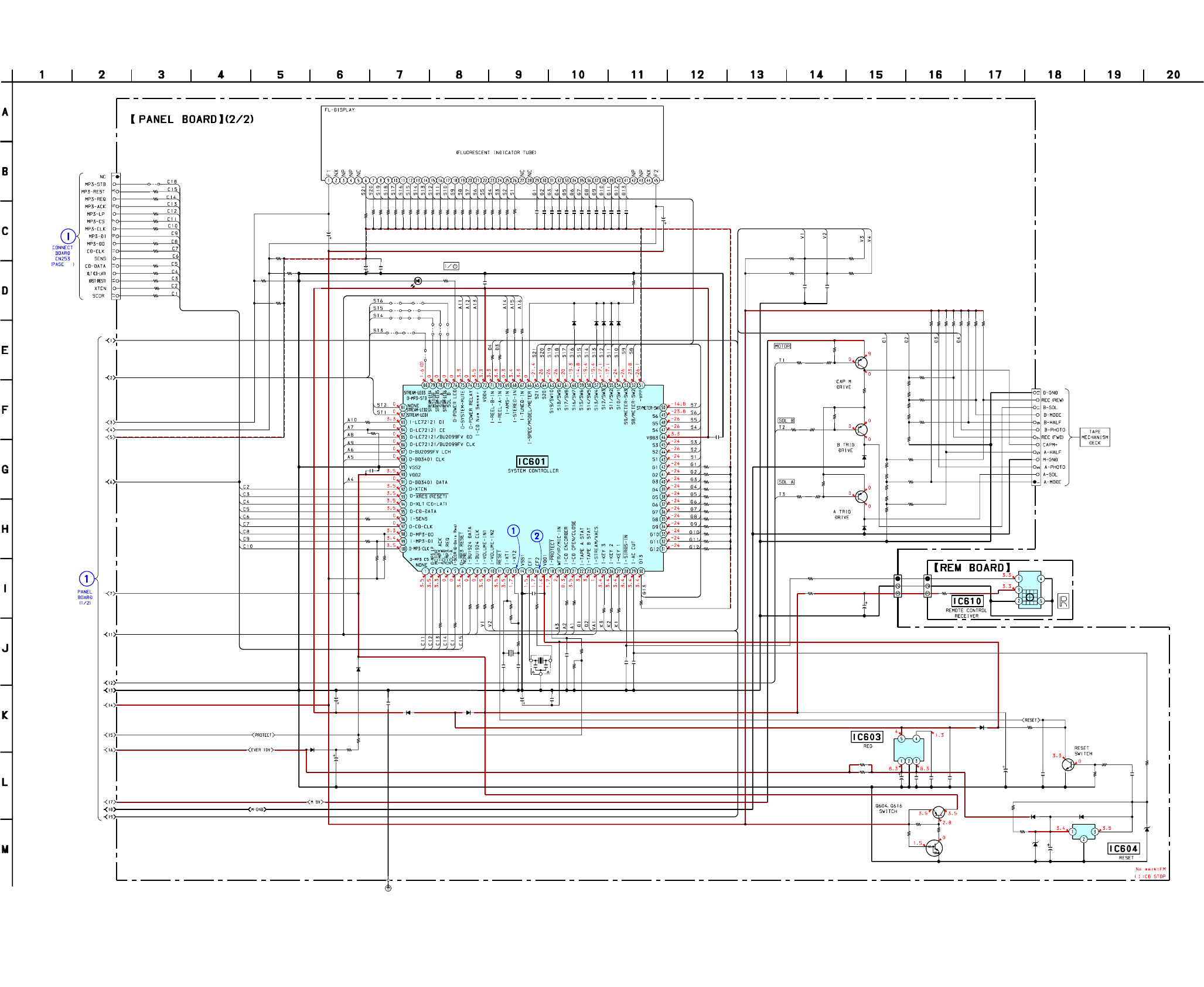Click the IC601 system controller label

(532, 462)
